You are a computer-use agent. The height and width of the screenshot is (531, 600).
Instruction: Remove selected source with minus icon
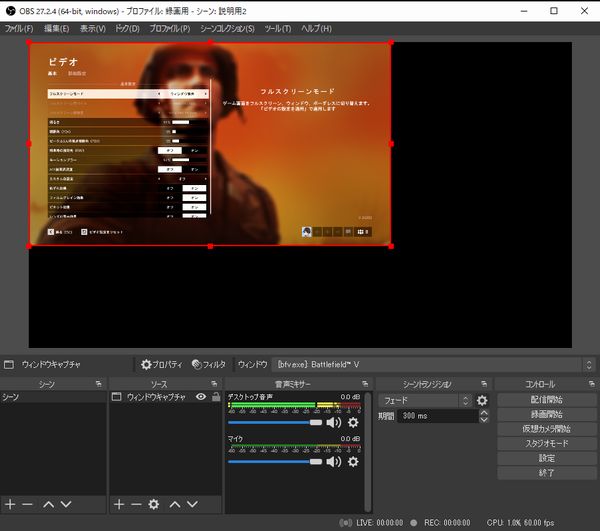pos(136,504)
